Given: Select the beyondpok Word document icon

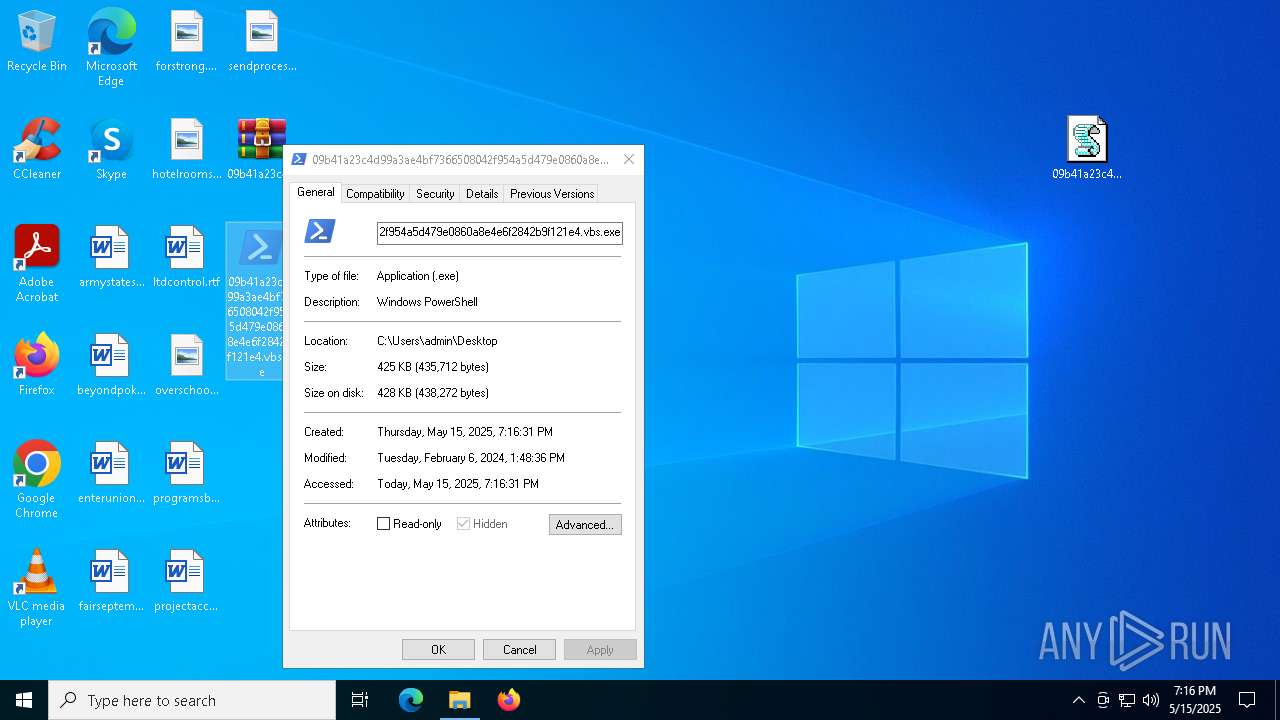Looking at the screenshot, I should [111, 366].
